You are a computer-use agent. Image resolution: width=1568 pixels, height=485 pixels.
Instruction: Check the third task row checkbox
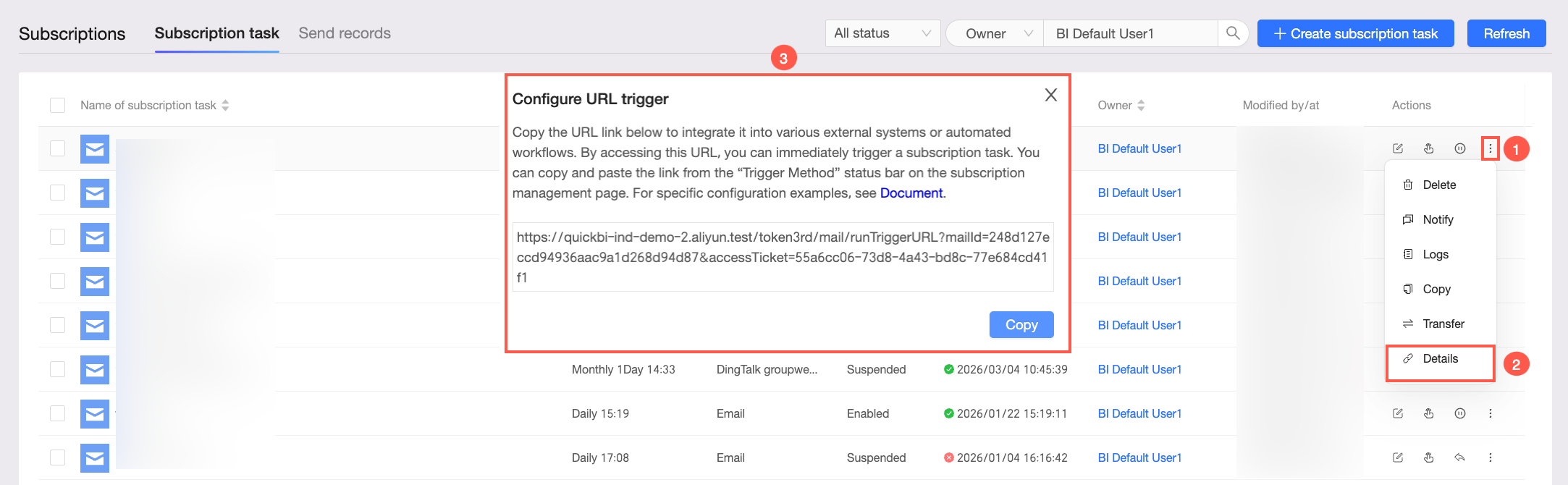(x=58, y=237)
